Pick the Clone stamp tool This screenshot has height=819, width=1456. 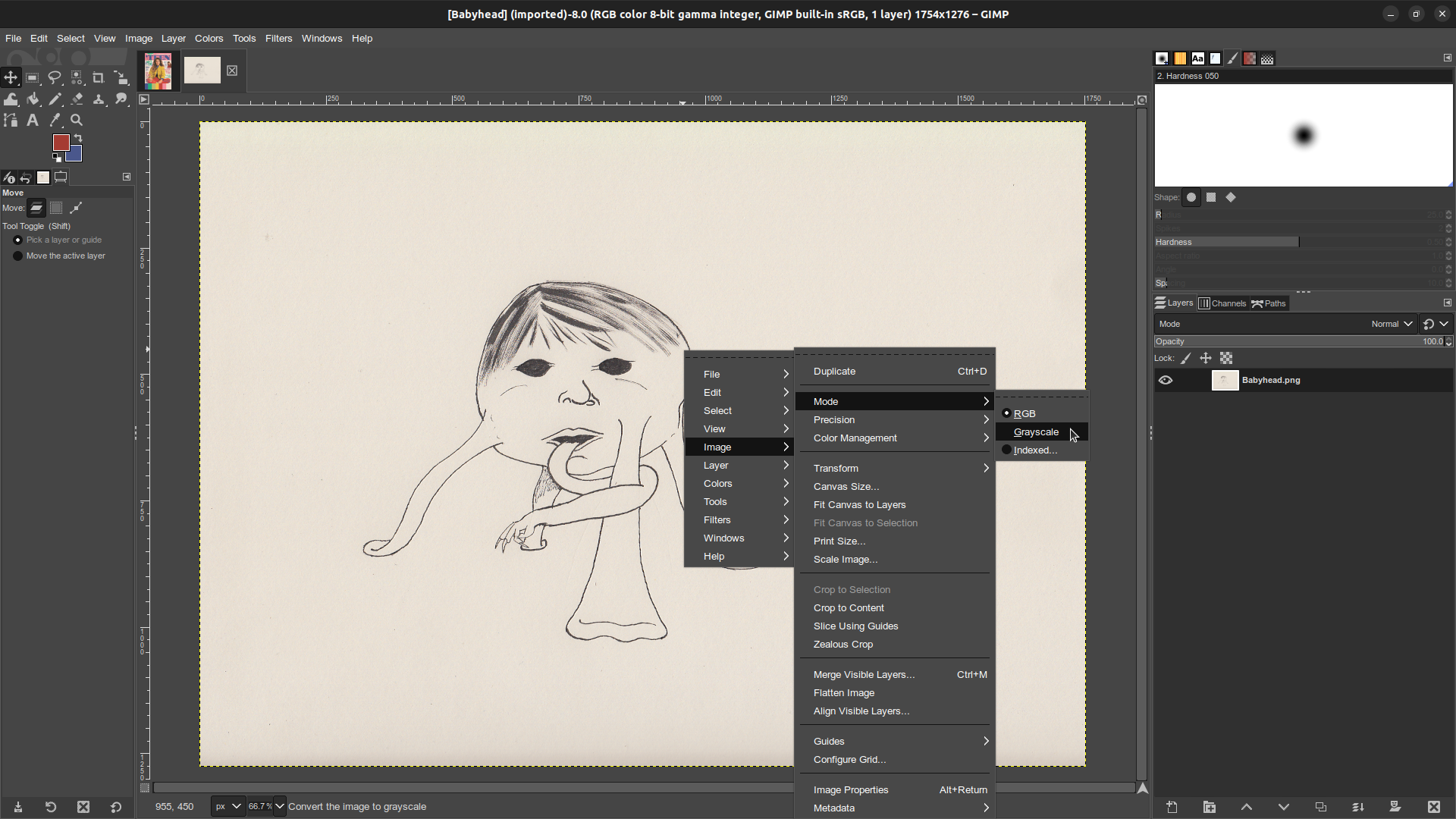point(99,99)
